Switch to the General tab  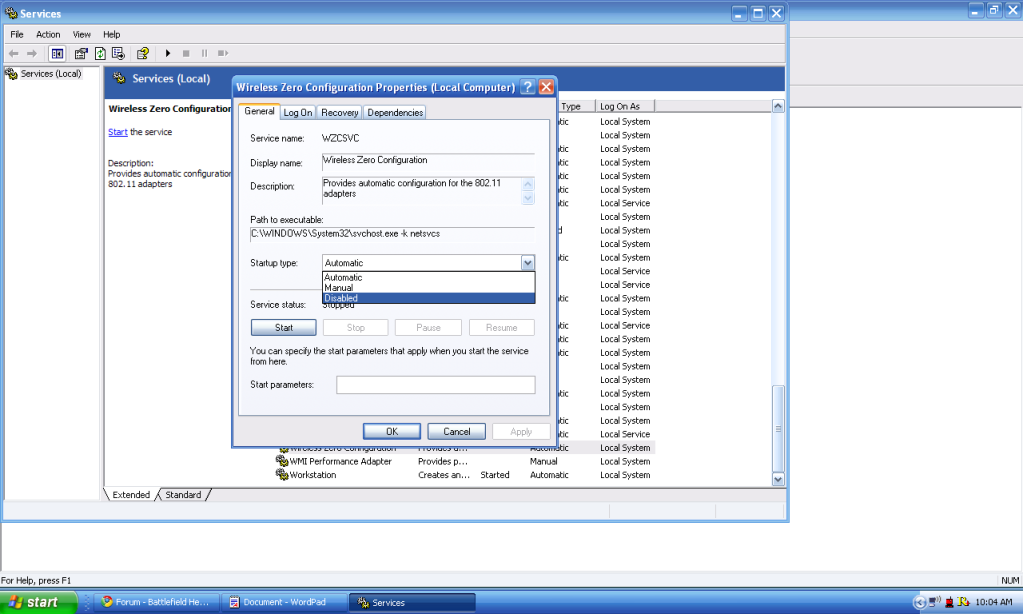[259, 112]
